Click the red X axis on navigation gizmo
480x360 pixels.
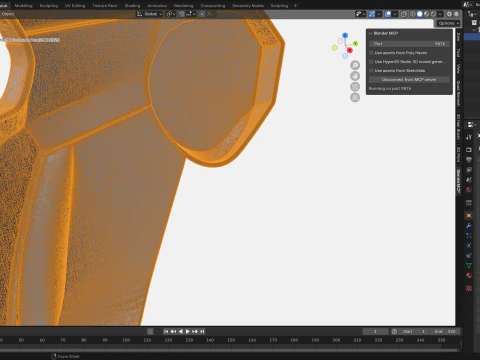(349, 50)
